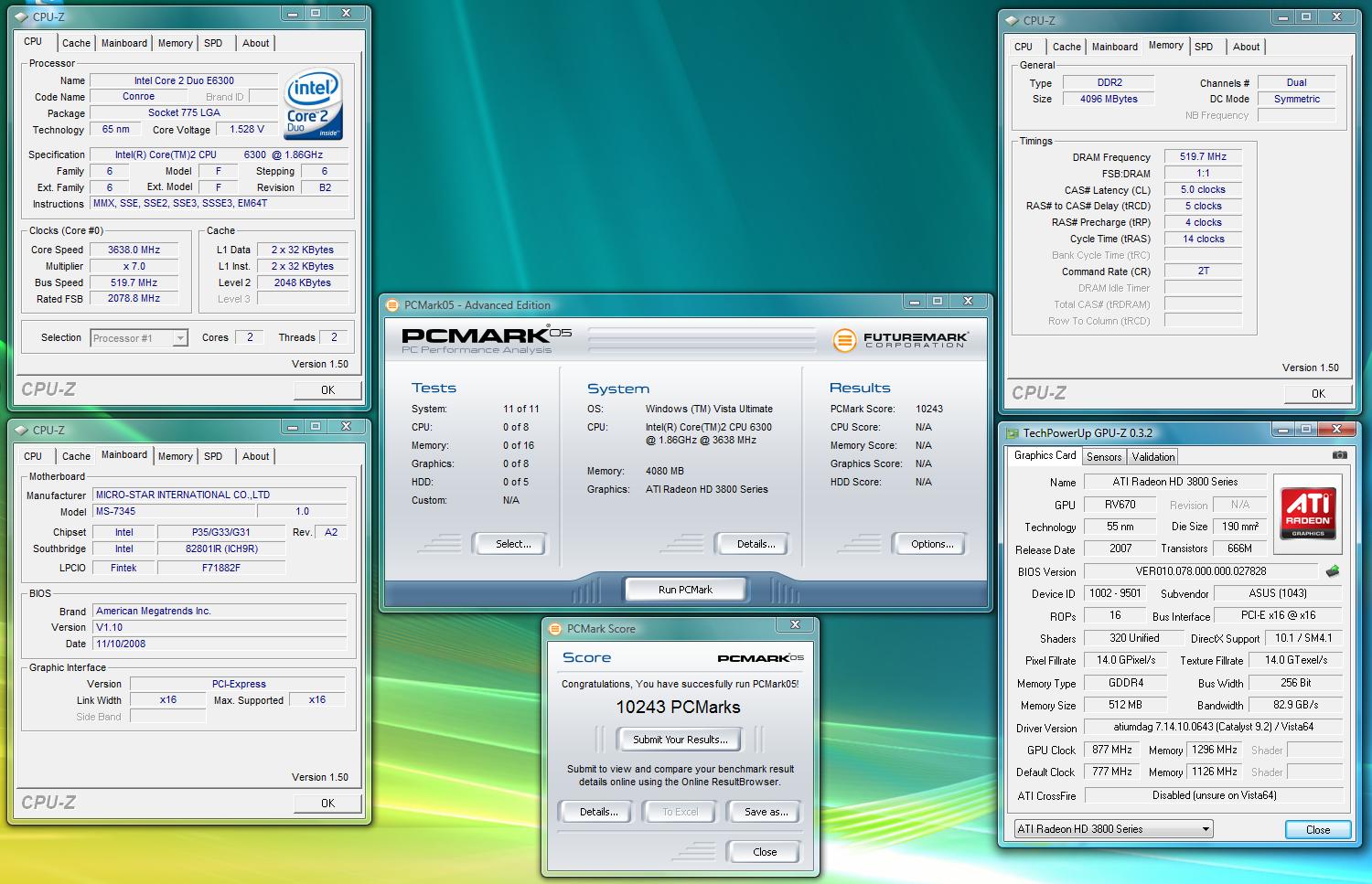The height and width of the screenshot is (884, 1372).
Task: Click the Mainboard CPU-Z window title icon
Action: click(x=21, y=430)
